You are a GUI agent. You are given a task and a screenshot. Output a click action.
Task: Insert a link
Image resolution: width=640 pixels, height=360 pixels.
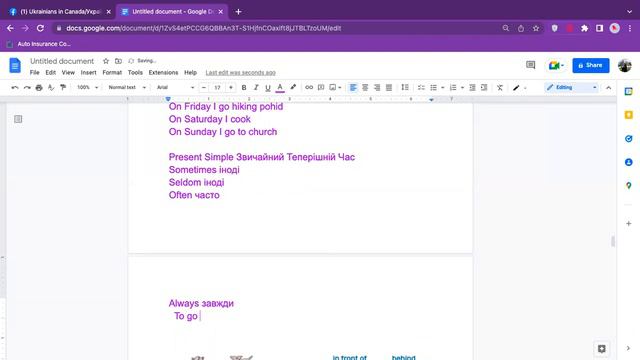(309, 87)
